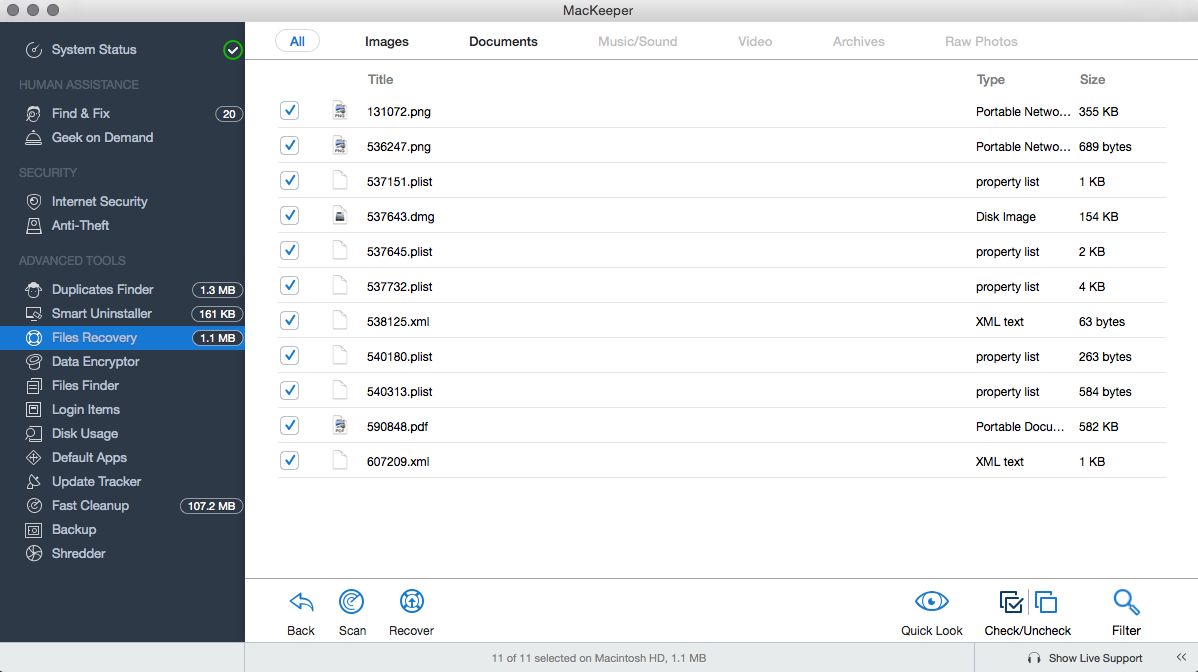The height and width of the screenshot is (672, 1198).
Task: Open Shredder icon in sidebar
Action: click(34, 554)
